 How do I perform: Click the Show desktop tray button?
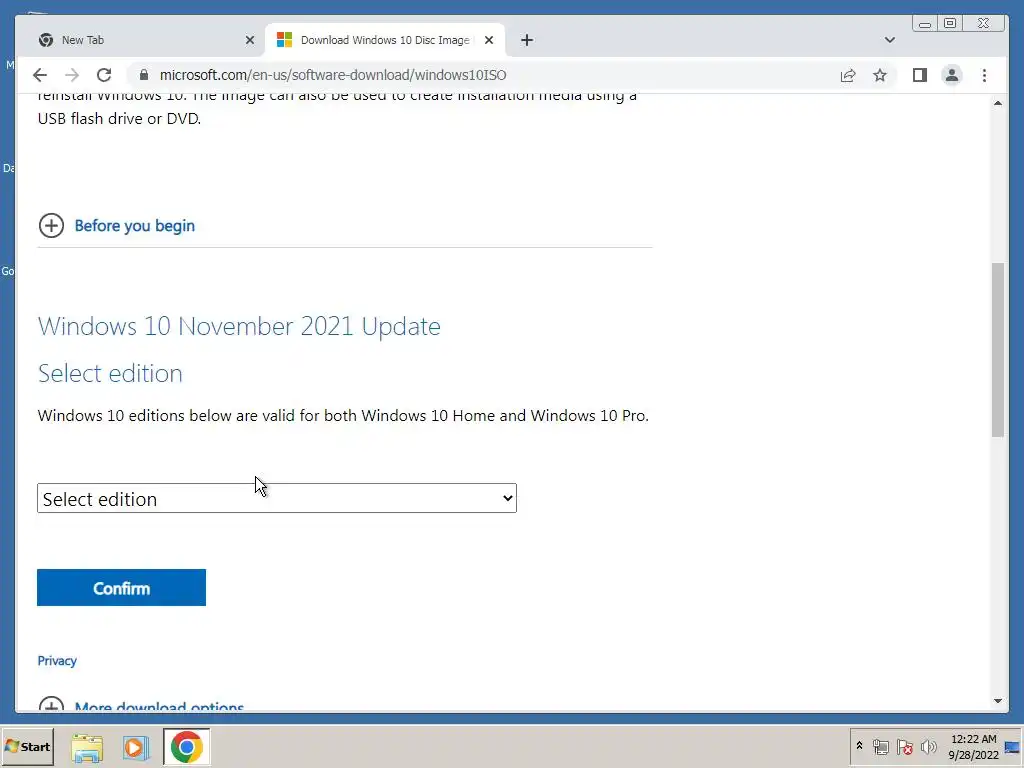pyautogui.click(x=1013, y=746)
